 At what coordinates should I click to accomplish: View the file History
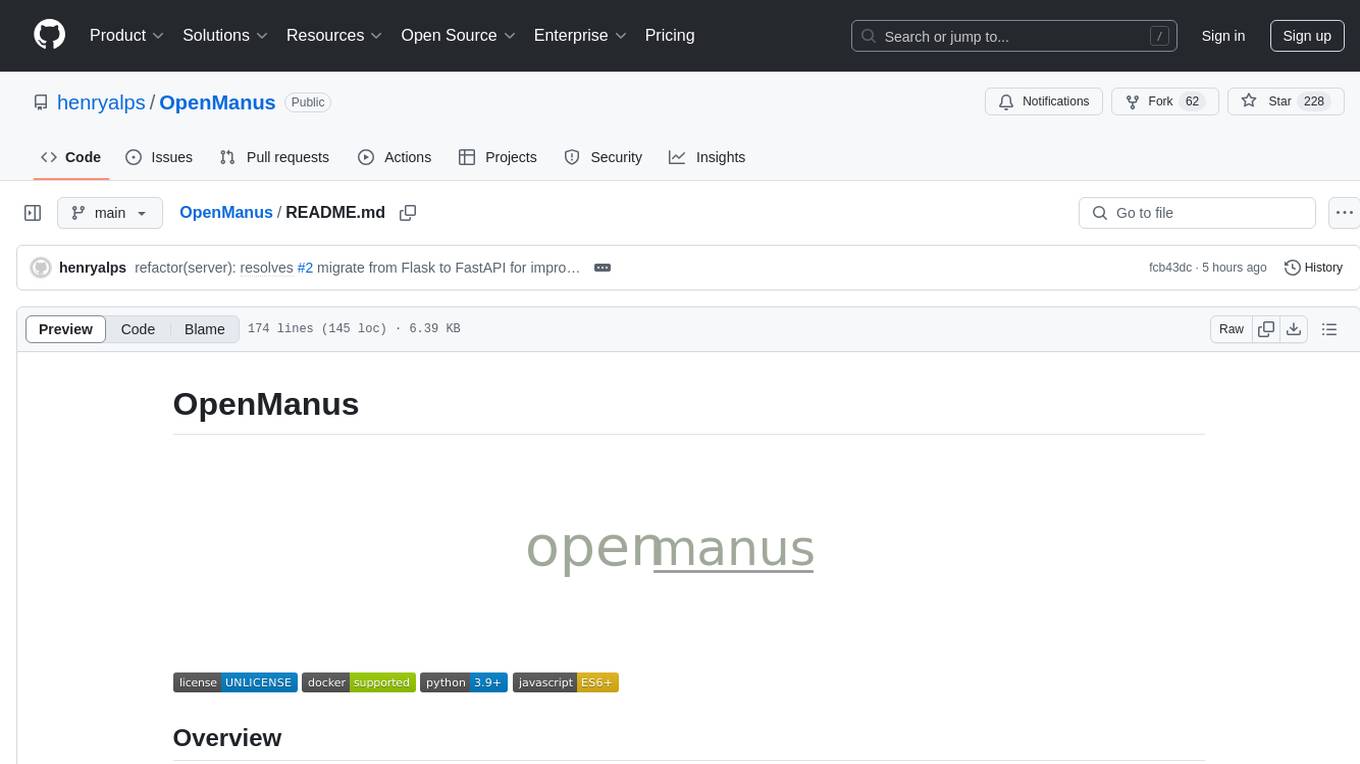pos(1313,268)
